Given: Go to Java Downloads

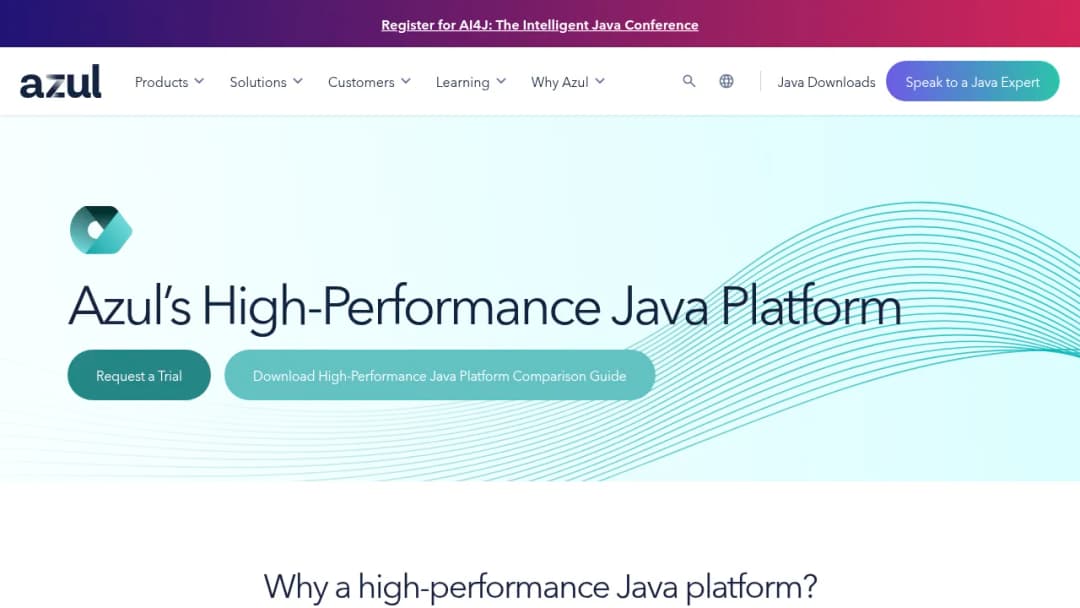Looking at the screenshot, I should point(826,82).
